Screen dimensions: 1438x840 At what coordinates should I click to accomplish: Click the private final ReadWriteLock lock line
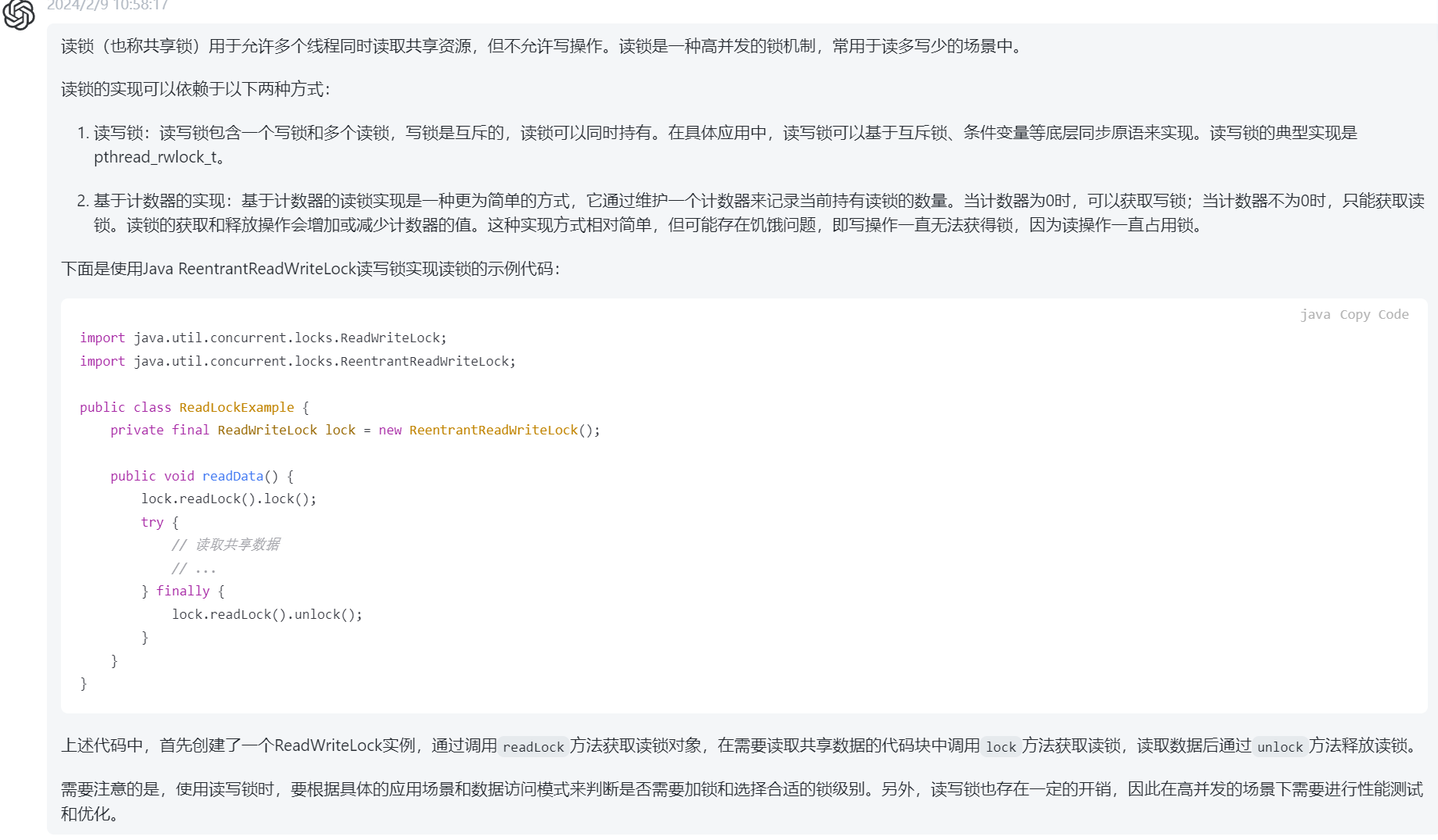point(356,430)
